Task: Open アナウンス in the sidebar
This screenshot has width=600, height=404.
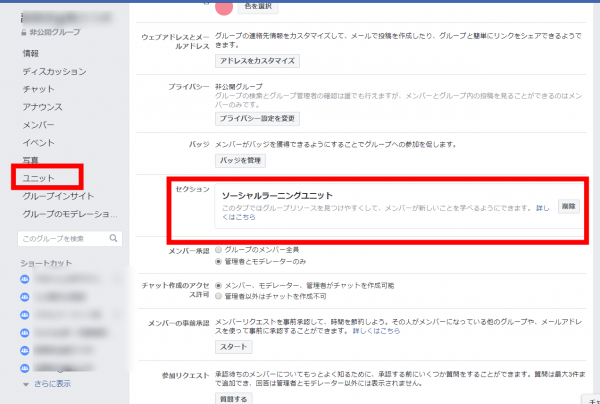Action: pos(42,107)
